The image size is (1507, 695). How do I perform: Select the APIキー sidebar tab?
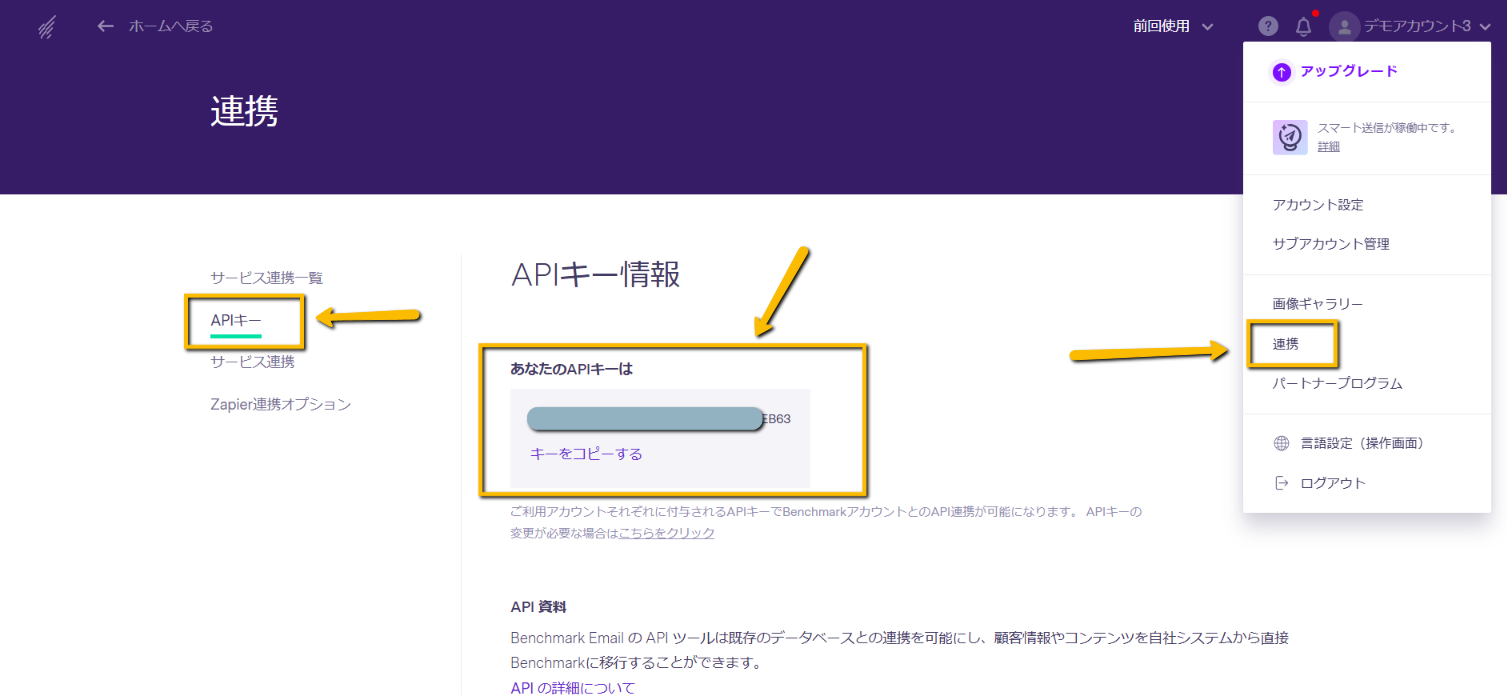pyautogui.click(x=236, y=321)
